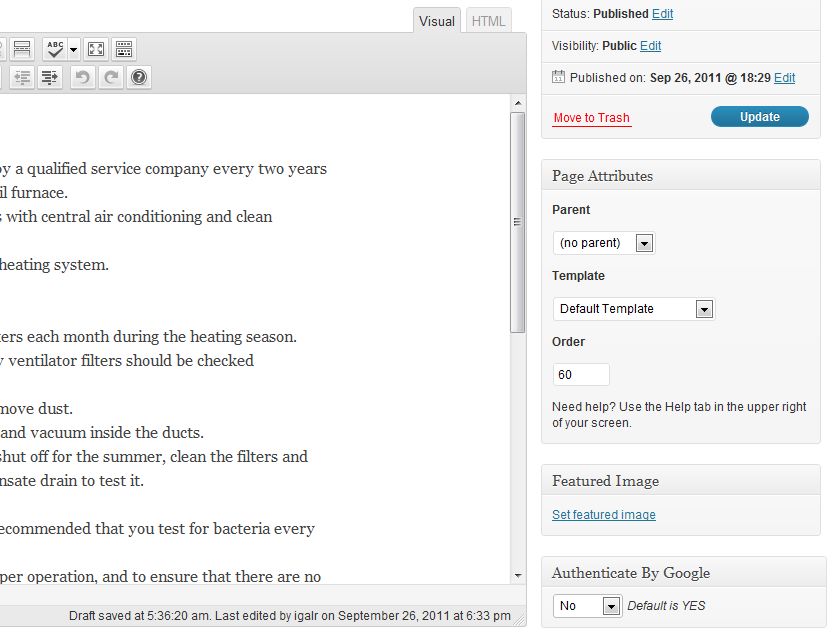Click the editor vertical scrollbar thumb
The width and height of the screenshot is (837, 640).
point(517,222)
